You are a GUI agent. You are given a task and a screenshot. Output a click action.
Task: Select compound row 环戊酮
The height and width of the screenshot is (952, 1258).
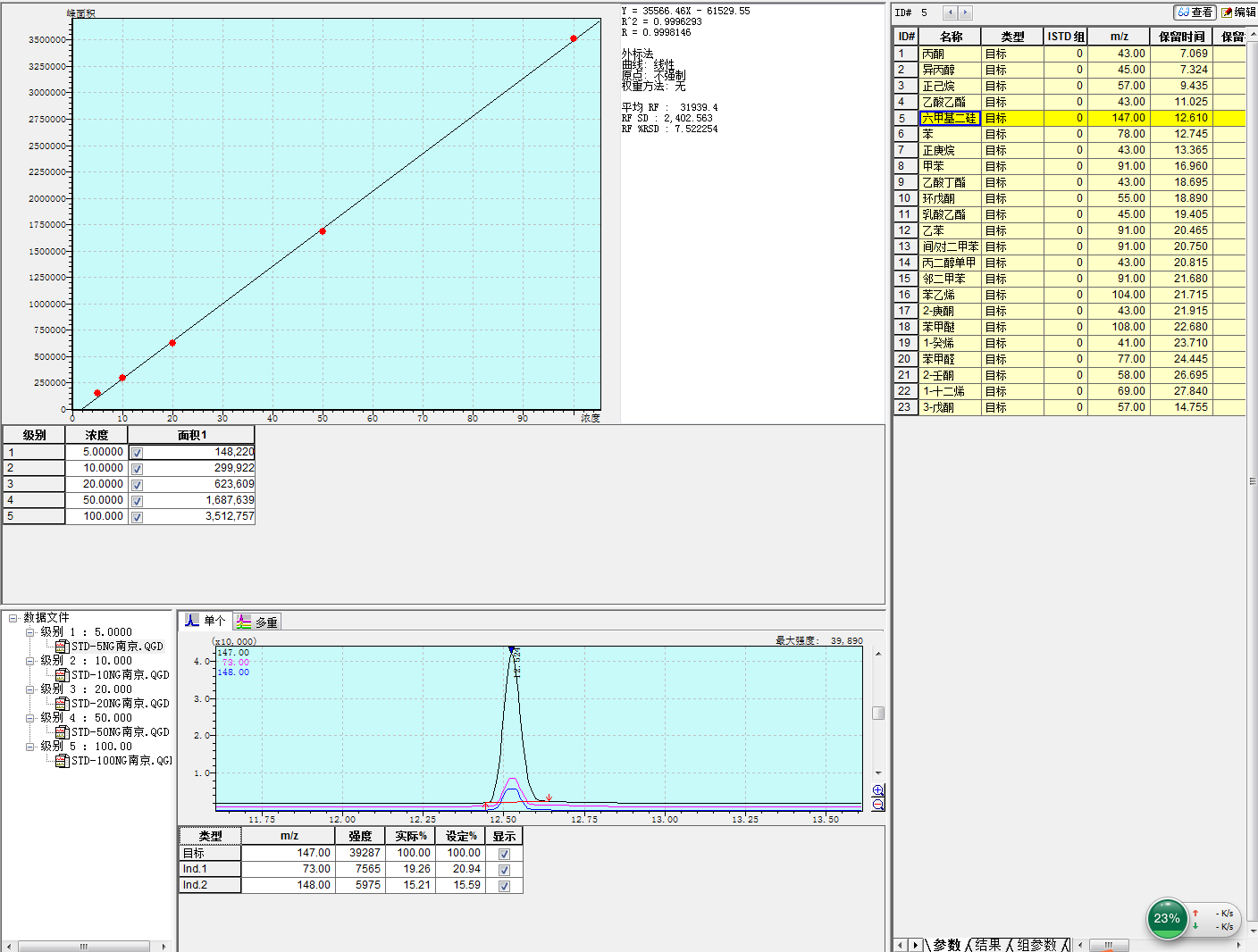pyautogui.click(x=1069, y=198)
